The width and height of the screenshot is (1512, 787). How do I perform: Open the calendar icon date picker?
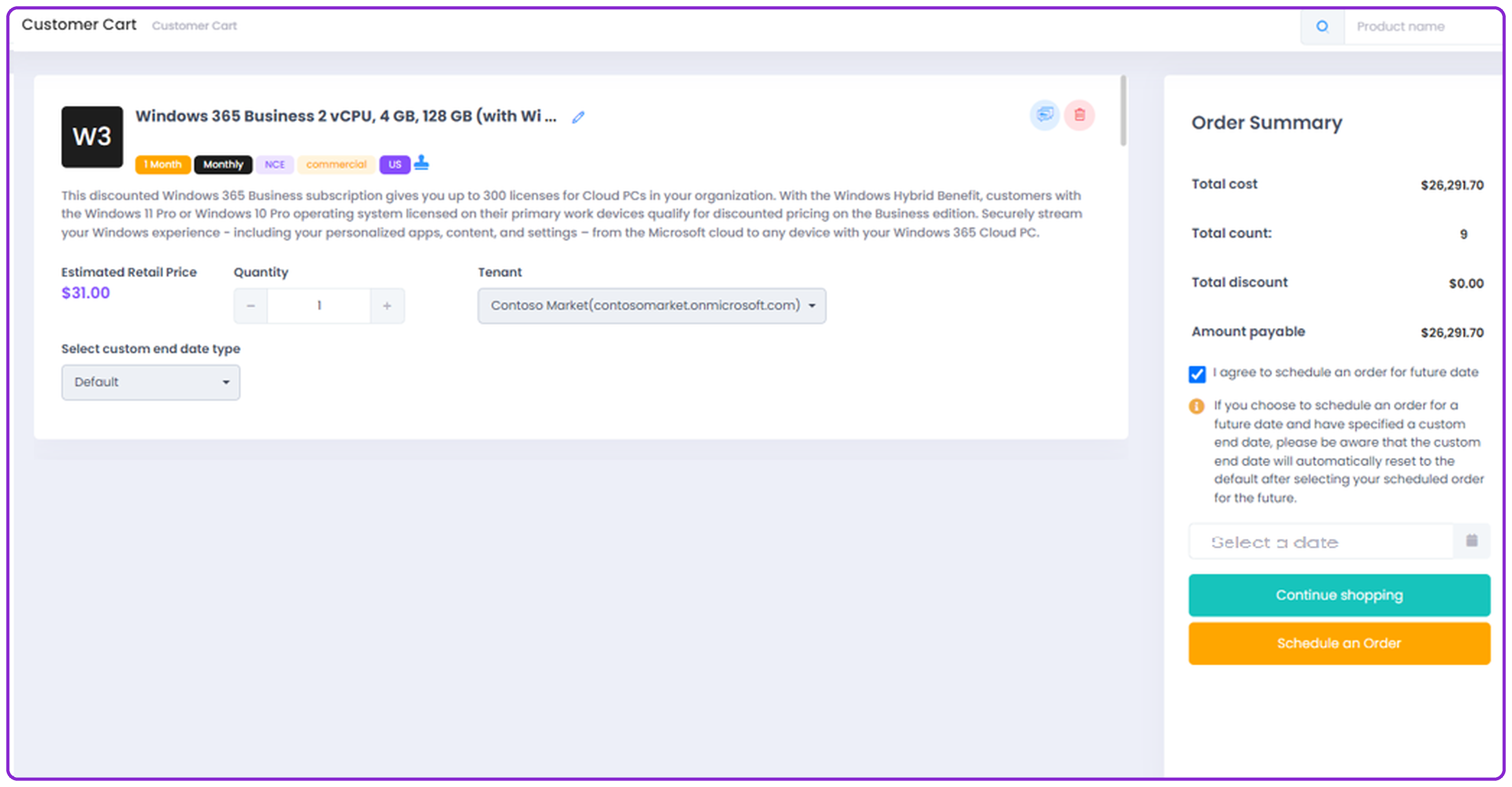(x=1471, y=541)
